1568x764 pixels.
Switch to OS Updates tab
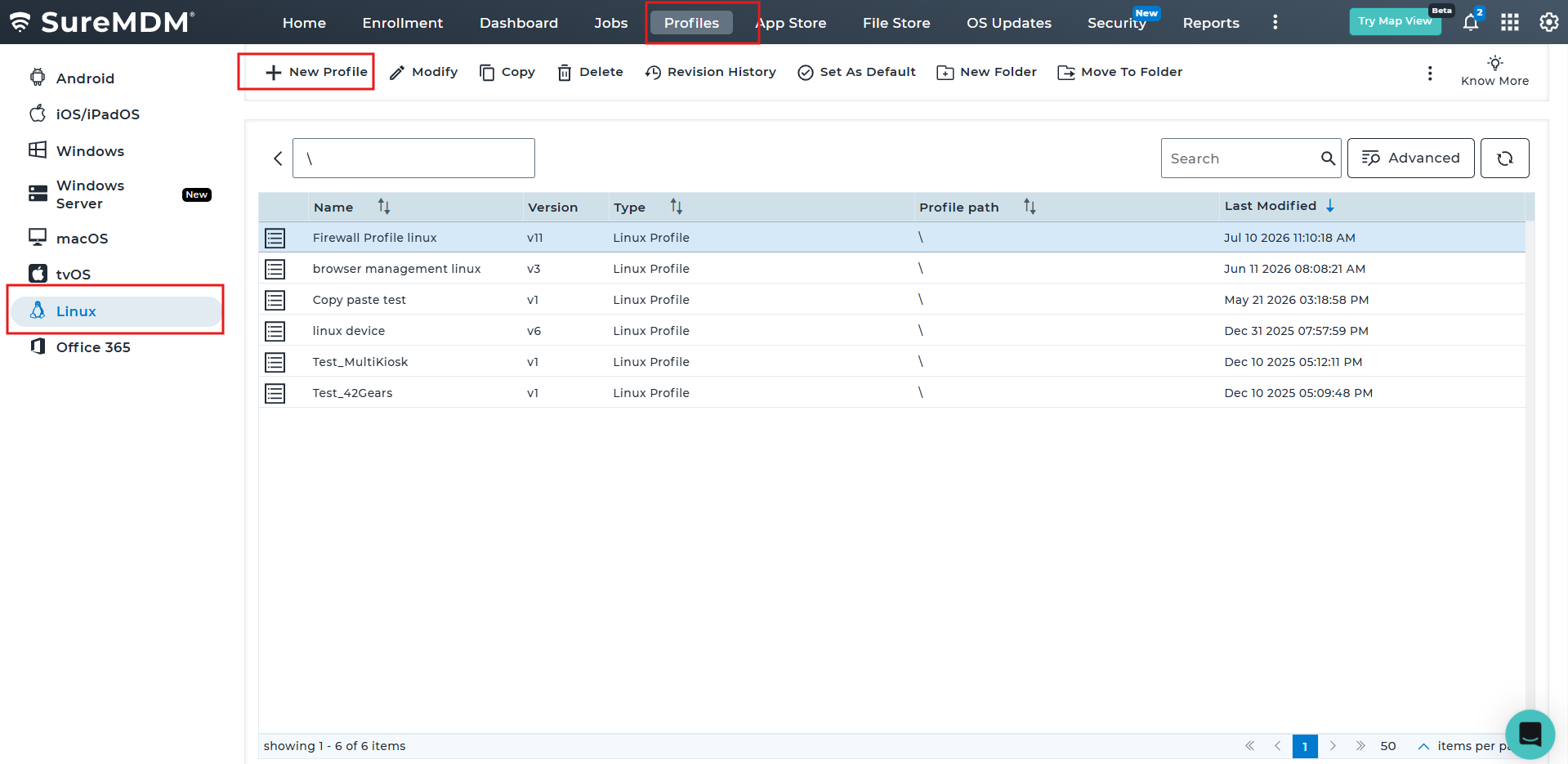click(1009, 23)
